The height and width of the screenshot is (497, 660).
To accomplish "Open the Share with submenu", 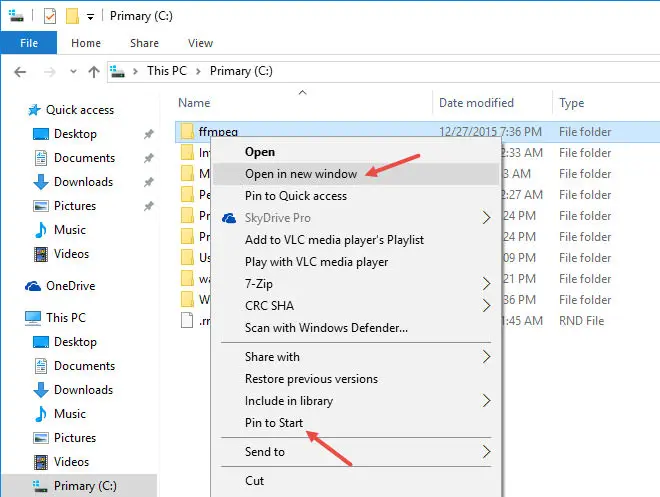I will click(x=356, y=357).
